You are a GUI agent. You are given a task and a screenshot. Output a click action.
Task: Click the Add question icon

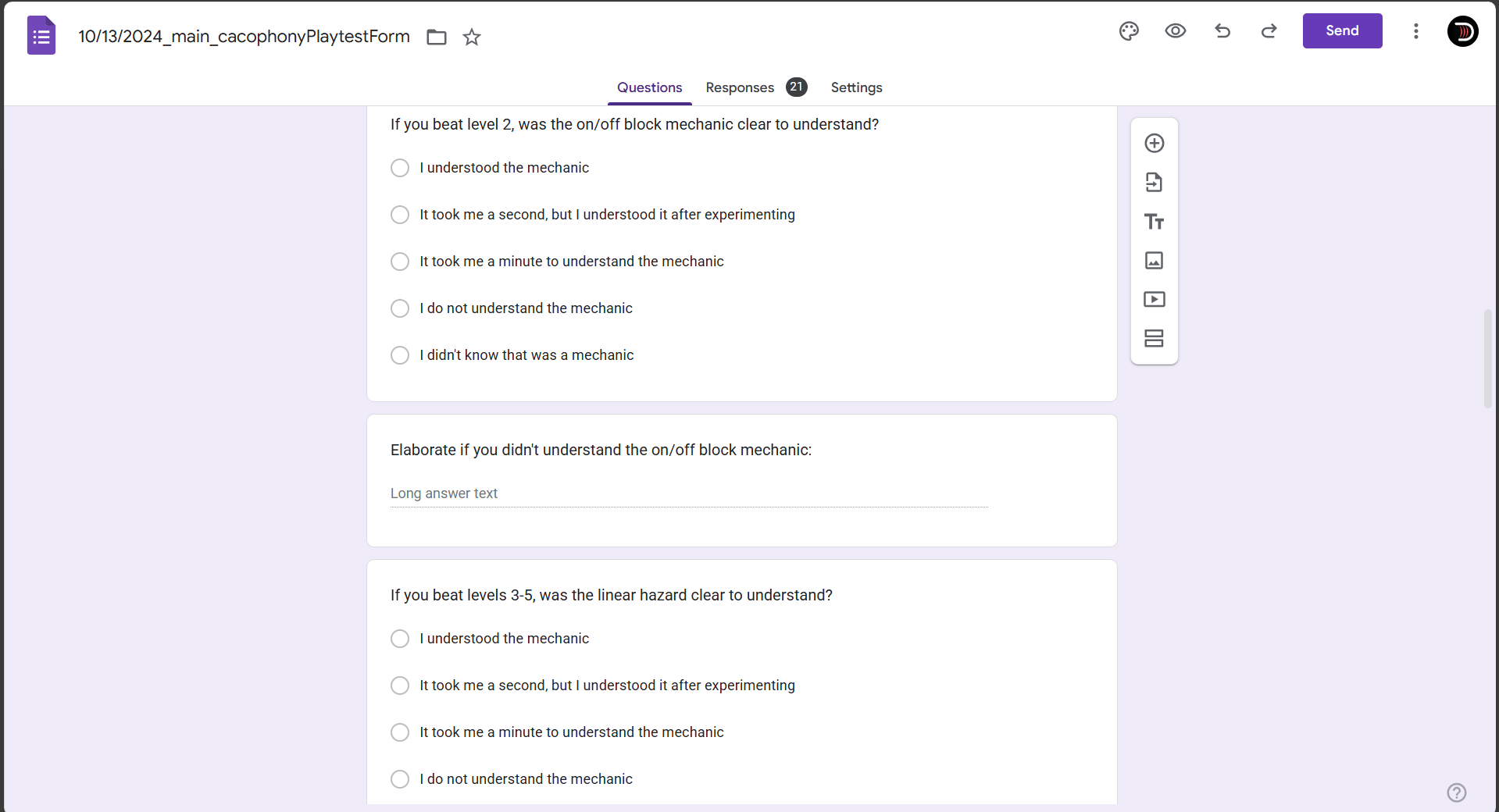(1154, 144)
